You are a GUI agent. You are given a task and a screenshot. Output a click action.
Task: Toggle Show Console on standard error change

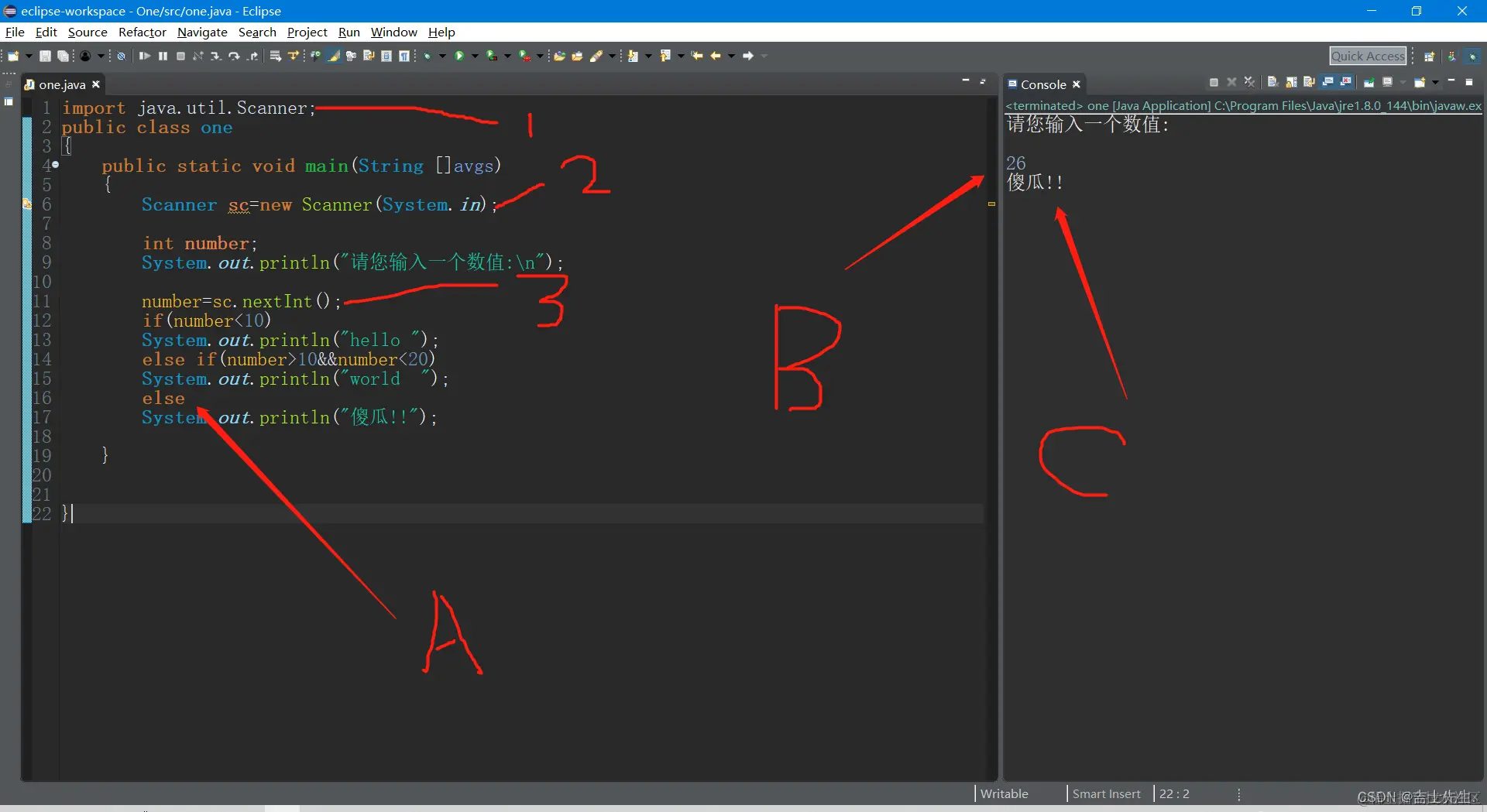pos(1346,82)
